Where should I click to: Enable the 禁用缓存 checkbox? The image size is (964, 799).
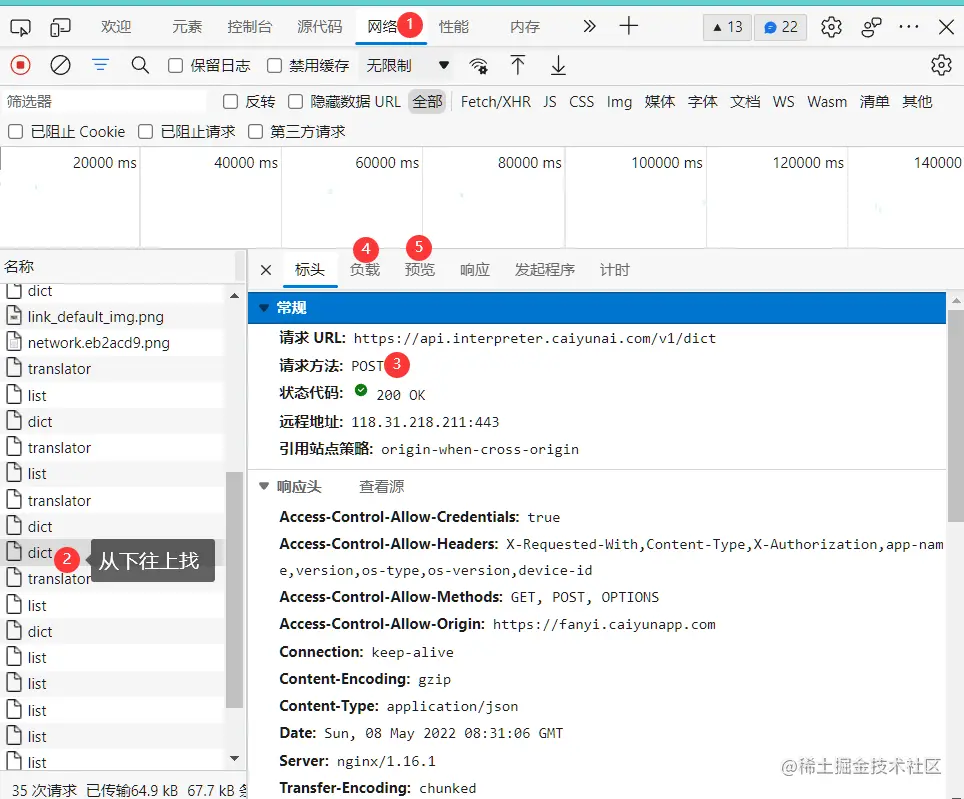275,65
